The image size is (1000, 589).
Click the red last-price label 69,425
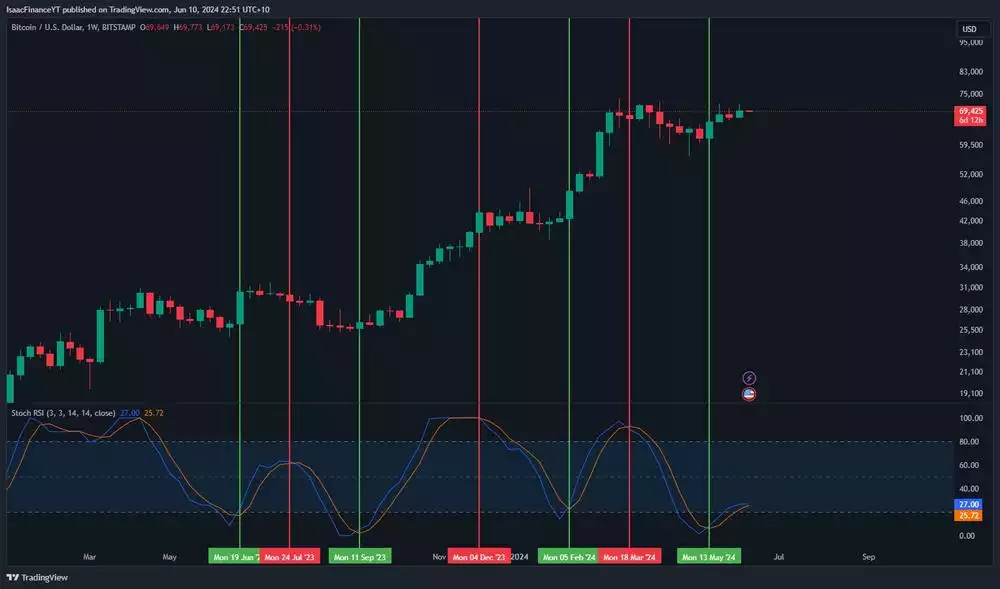(x=972, y=113)
